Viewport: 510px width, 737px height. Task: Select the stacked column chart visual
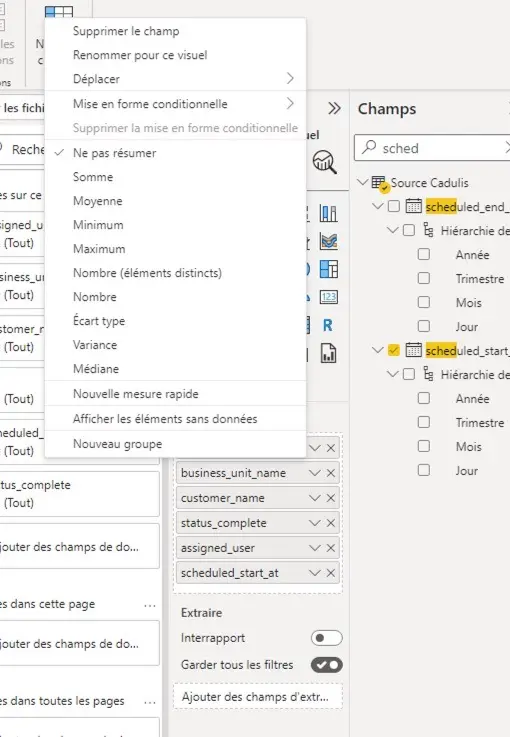pyautogui.click(x=328, y=213)
